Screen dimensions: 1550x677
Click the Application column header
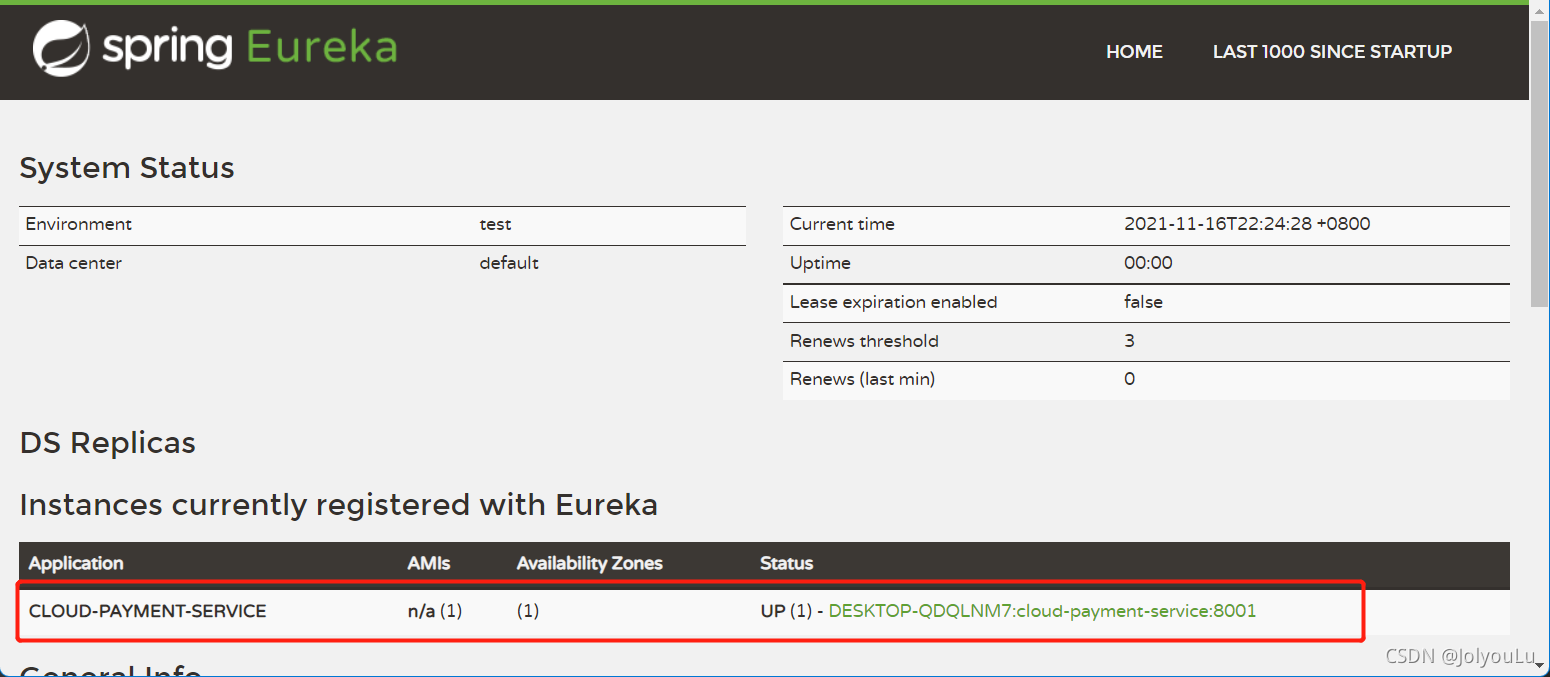(x=76, y=563)
